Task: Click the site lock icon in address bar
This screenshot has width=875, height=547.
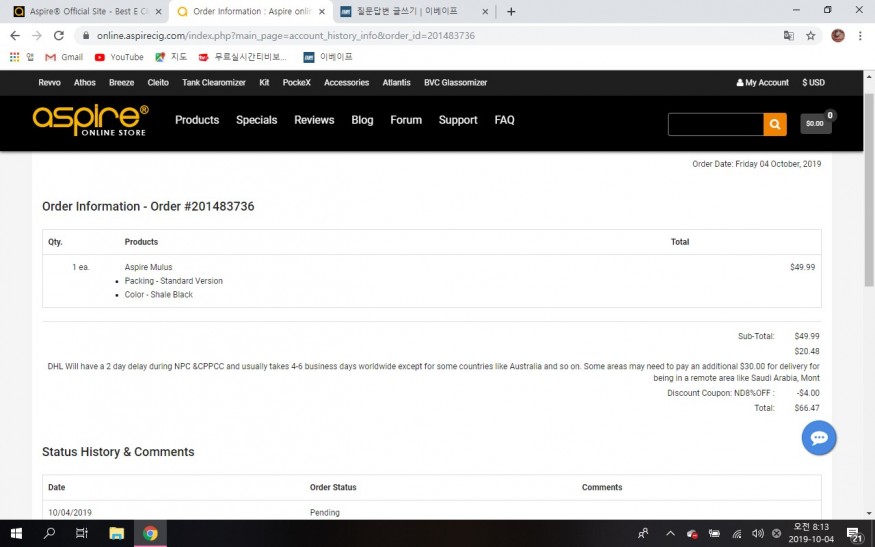Action: coord(85,36)
